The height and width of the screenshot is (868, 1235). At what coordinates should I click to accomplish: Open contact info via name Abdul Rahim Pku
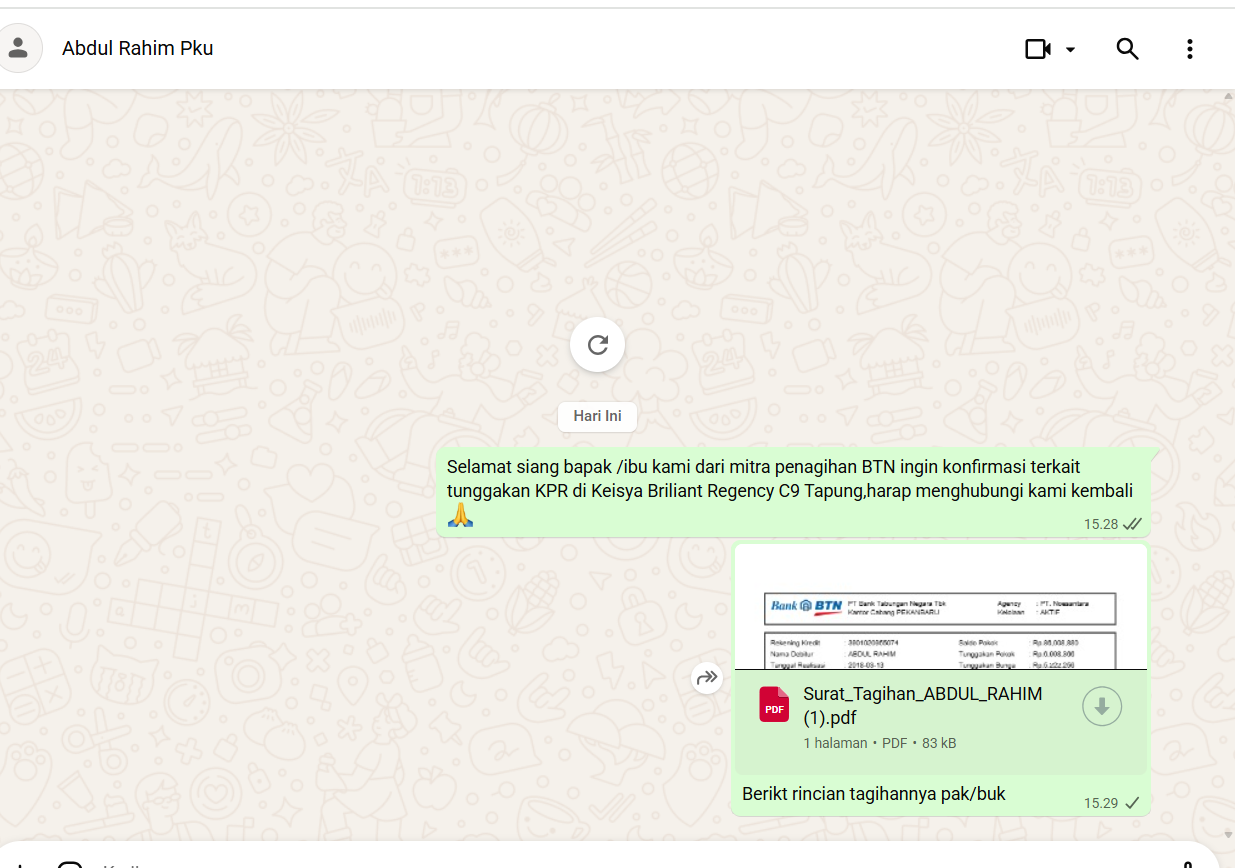(x=137, y=48)
